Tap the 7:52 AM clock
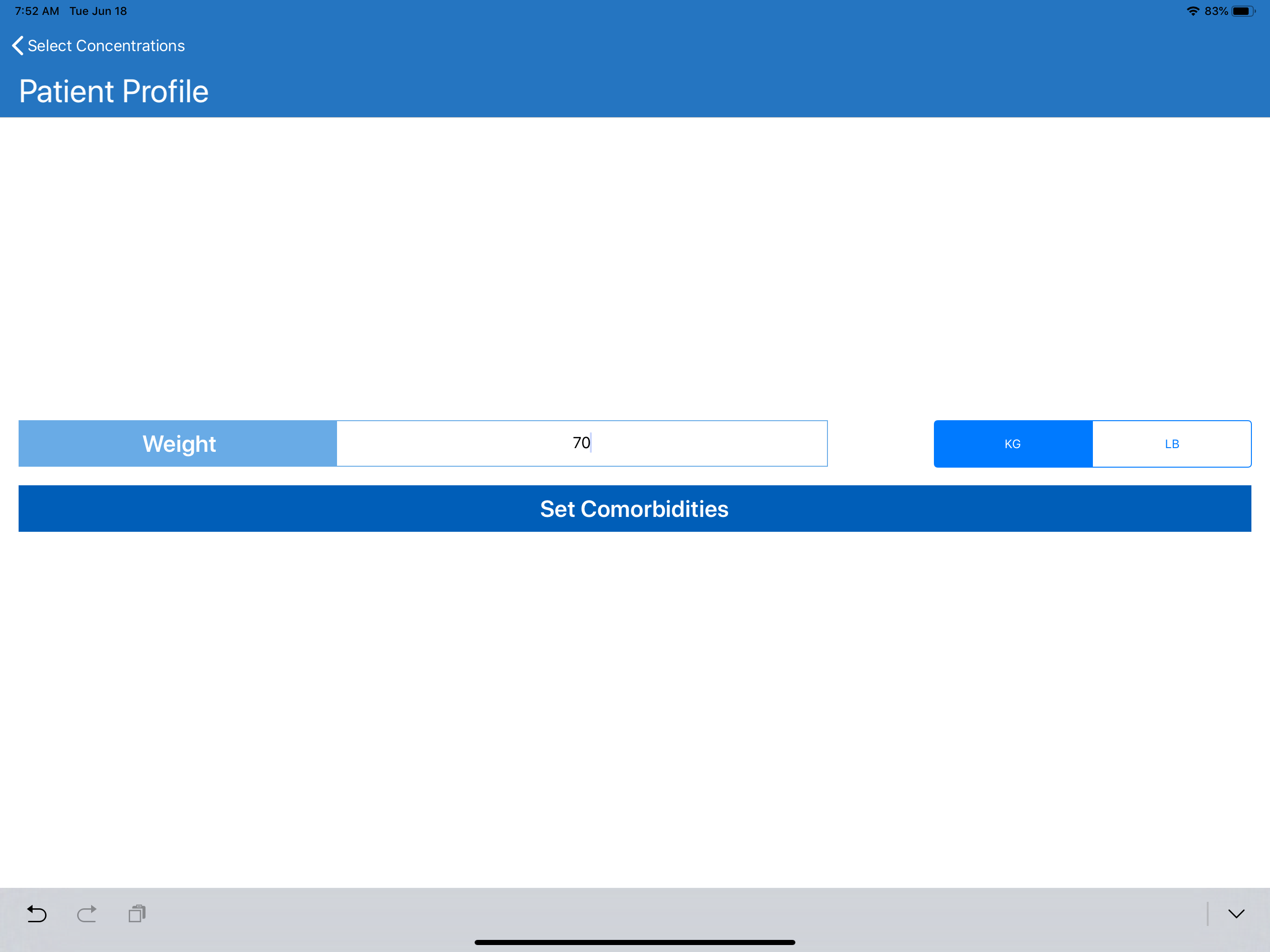 tap(37, 11)
